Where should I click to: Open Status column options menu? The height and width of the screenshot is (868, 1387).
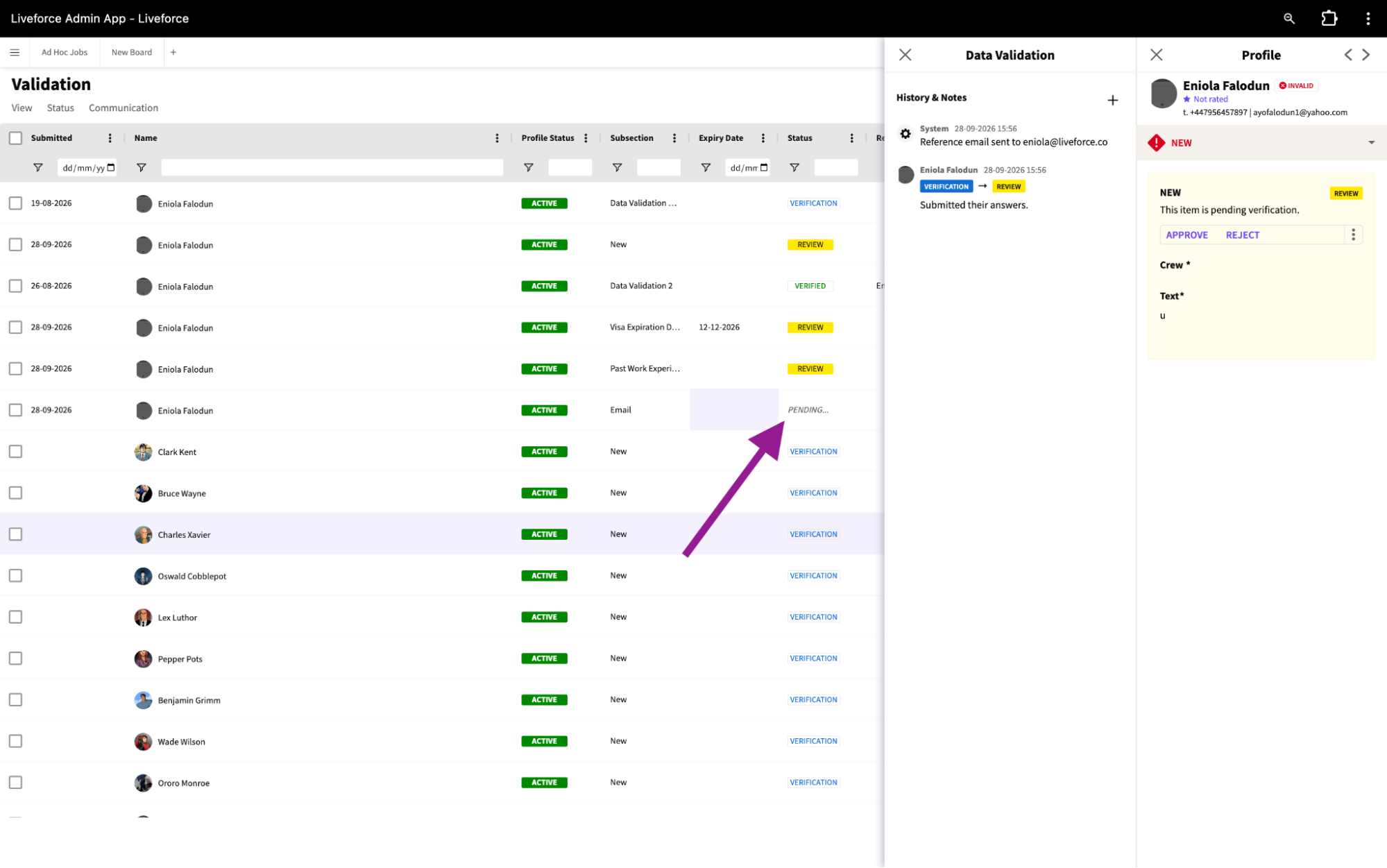coord(852,138)
